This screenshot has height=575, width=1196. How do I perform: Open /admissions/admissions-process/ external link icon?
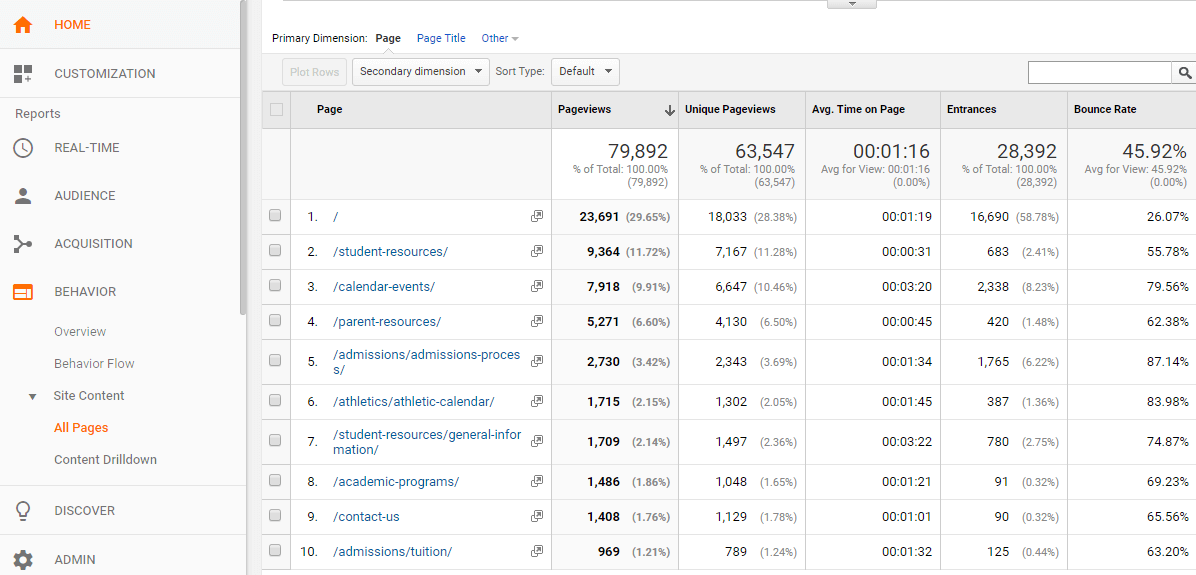click(x=537, y=361)
